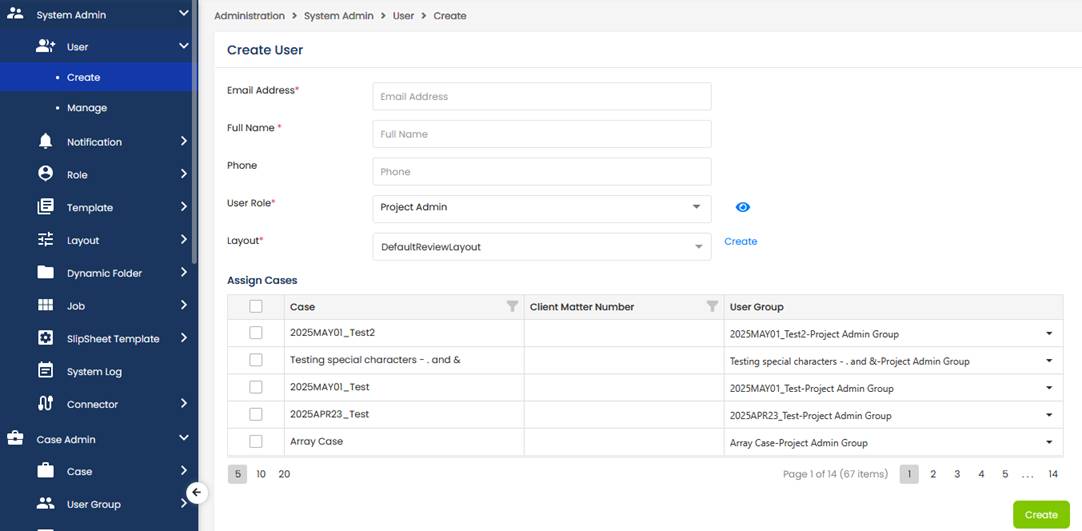Image resolution: width=1082 pixels, height=531 pixels.
Task: Click the User Group people icon
Action: pos(46,503)
